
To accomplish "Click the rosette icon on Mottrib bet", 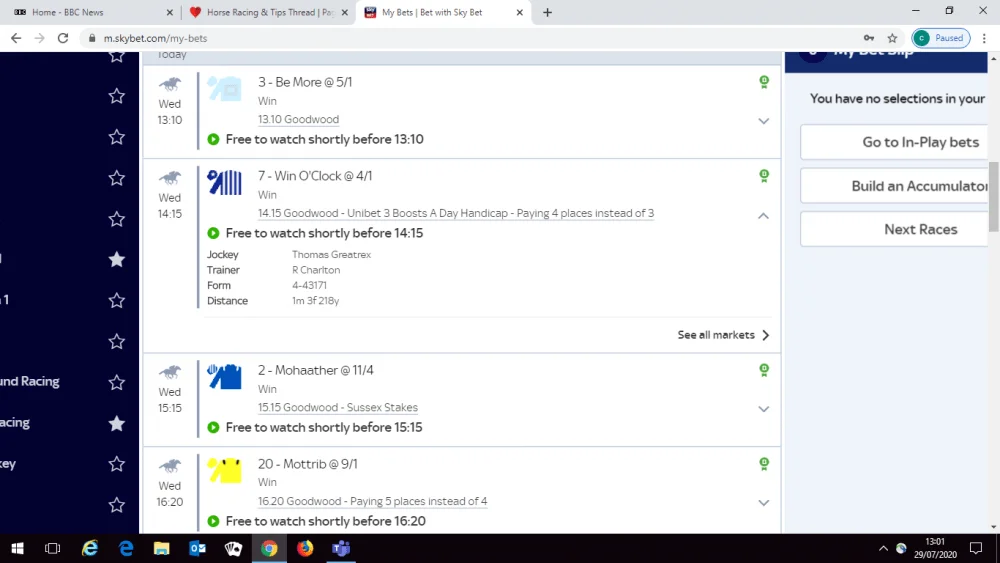I will click(x=763, y=464).
